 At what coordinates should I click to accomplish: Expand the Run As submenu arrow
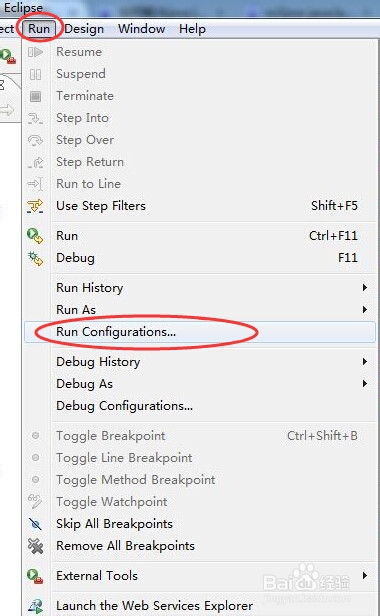[x=365, y=310]
